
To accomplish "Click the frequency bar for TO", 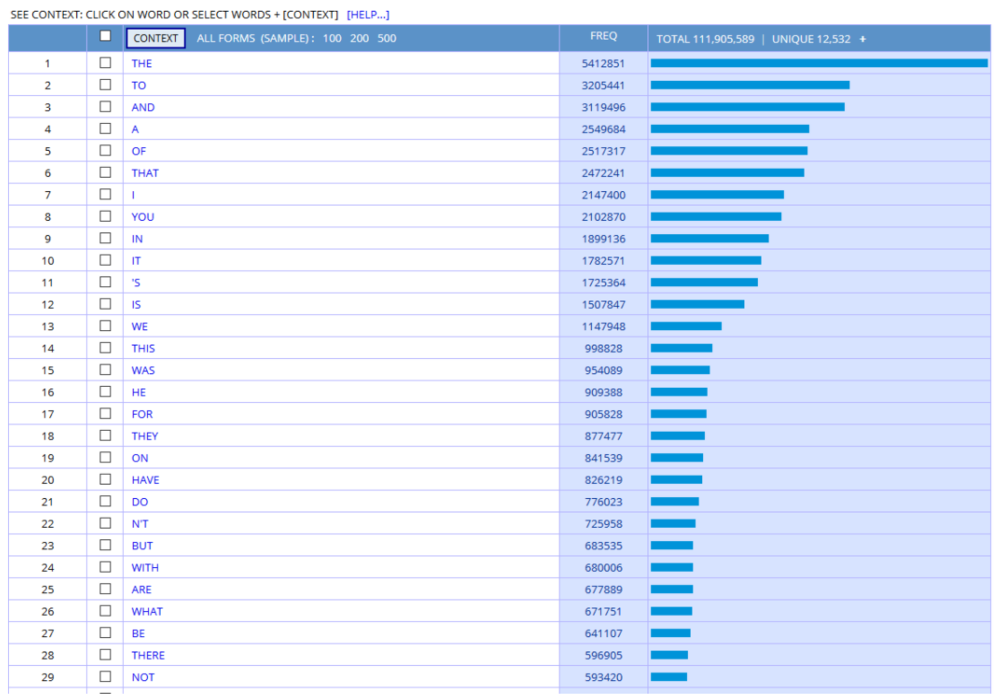I will tap(749, 85).
